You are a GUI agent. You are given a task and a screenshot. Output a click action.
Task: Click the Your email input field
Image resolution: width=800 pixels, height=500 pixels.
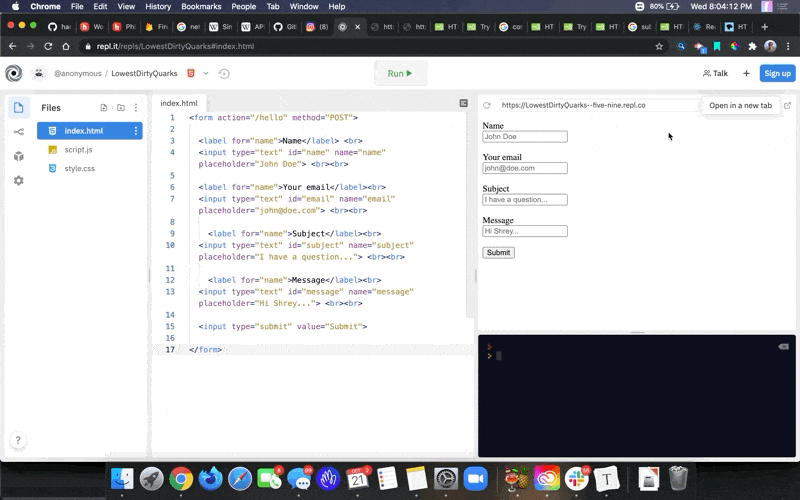(x=525, y=168)
